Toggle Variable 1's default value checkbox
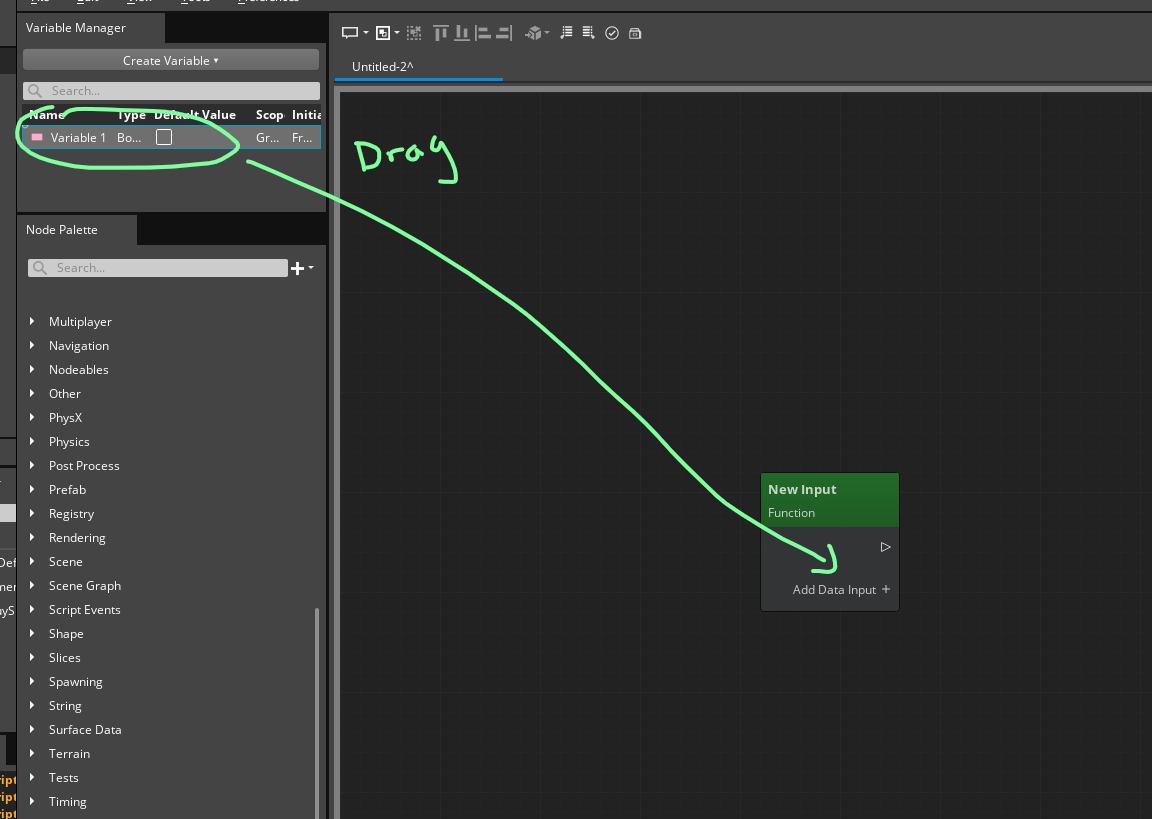This screenshot has width=1152, height=819. (163, 137)
